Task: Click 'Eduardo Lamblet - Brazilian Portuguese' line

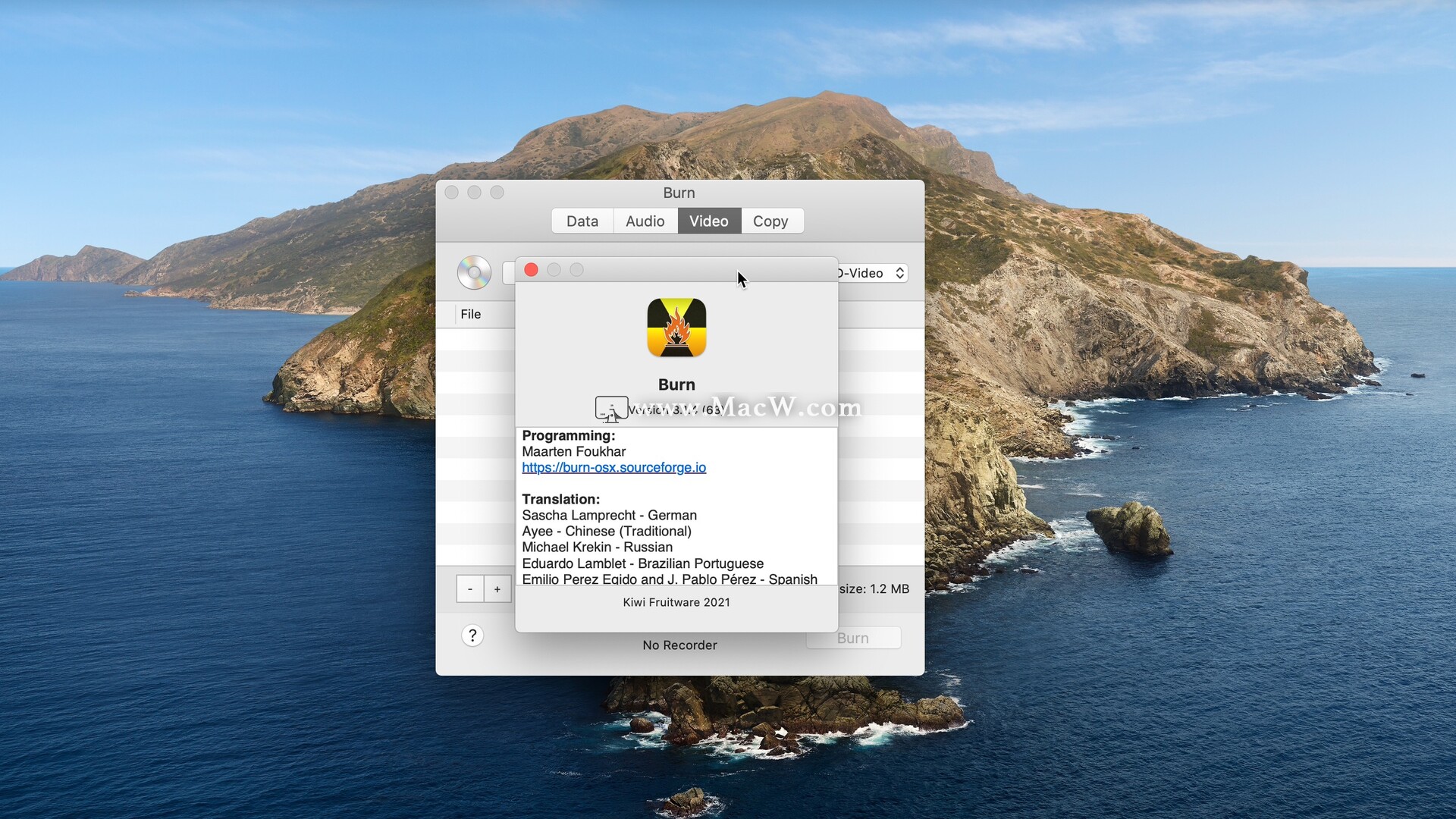Action: coord(642,563)
